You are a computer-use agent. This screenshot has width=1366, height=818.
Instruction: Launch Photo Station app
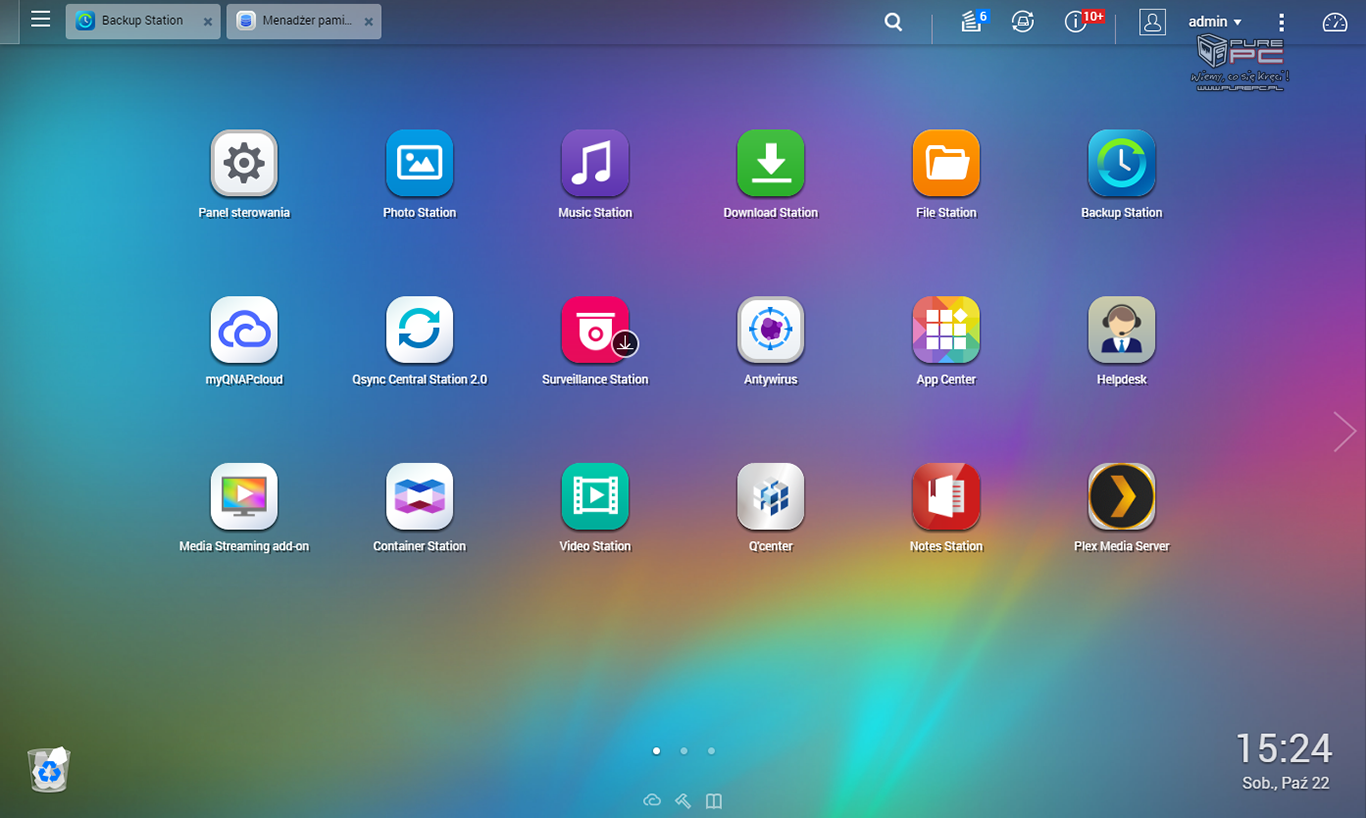click(x=420, y=163)
